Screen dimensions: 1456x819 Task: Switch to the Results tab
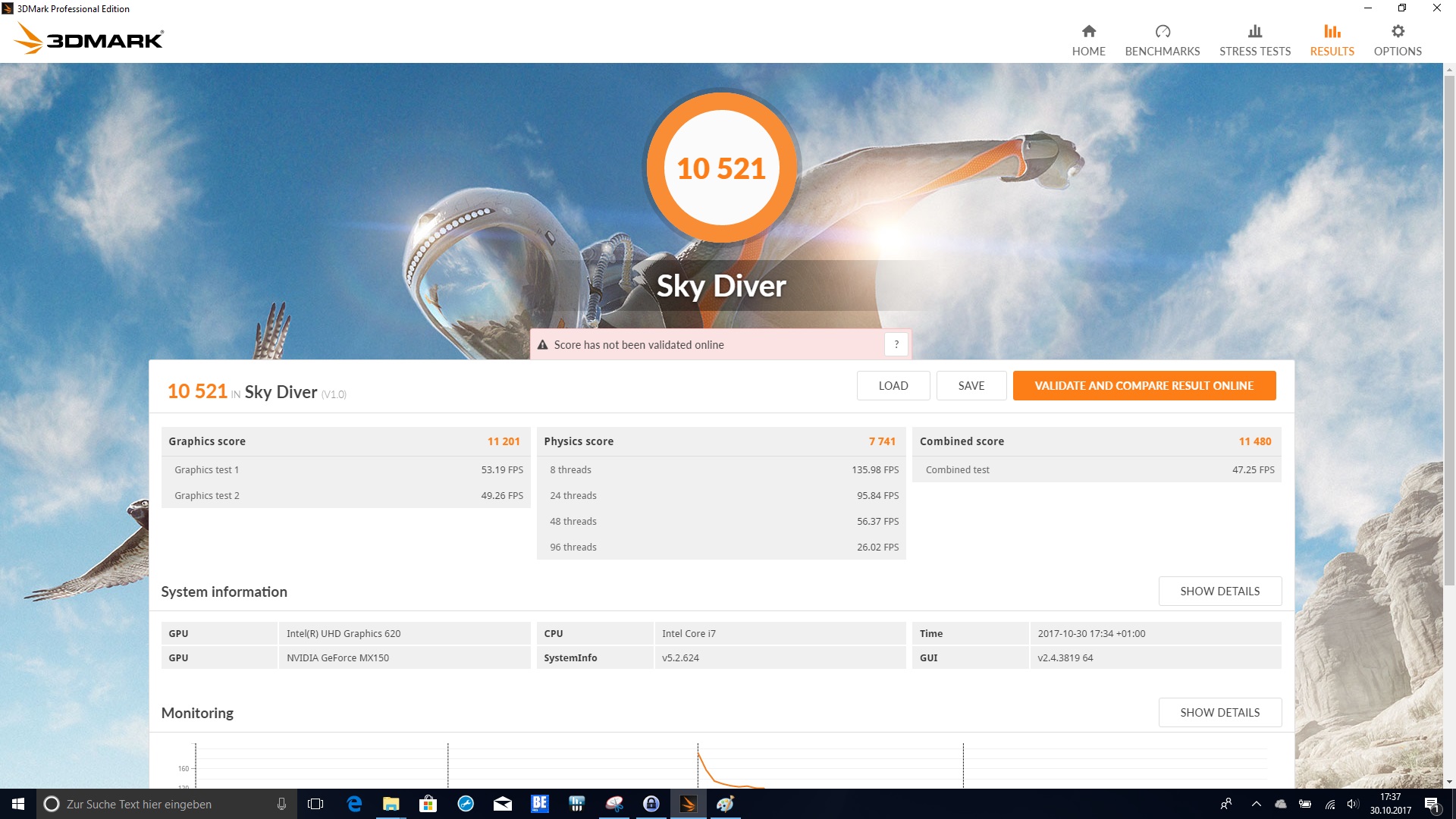click(x=1332, y=40)
